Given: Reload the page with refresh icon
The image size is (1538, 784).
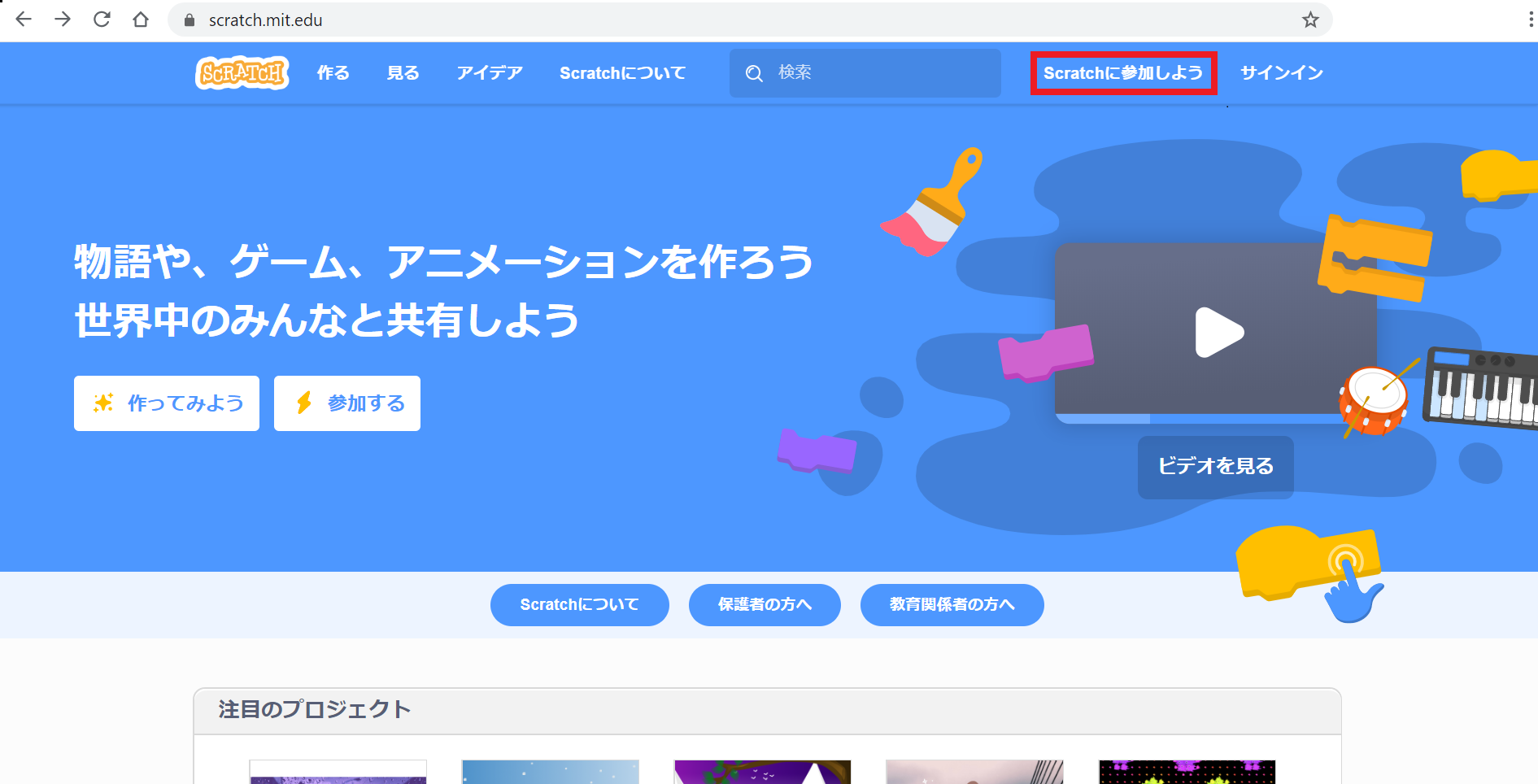Looking at the screenshot, I should coord(102,20).
